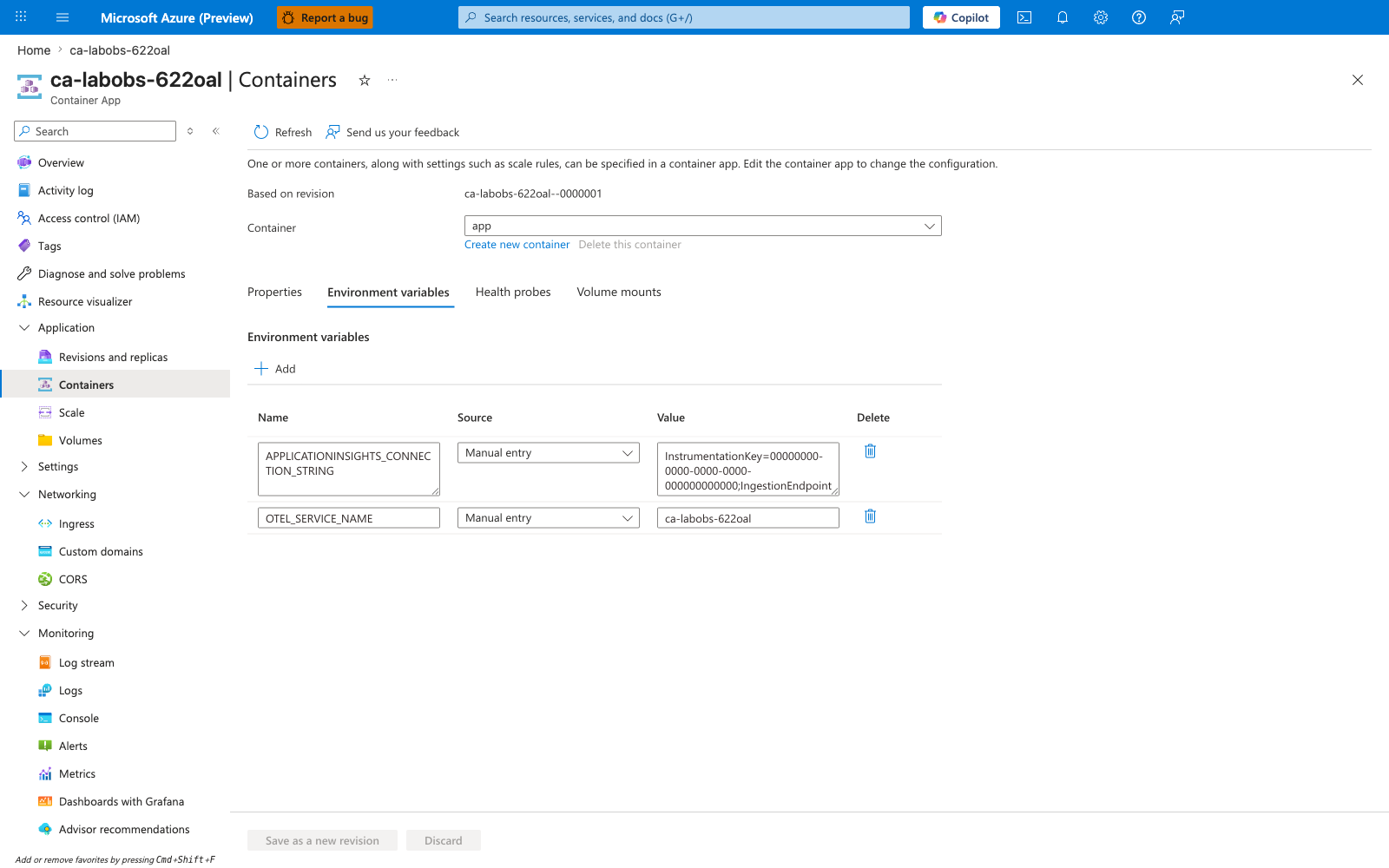This screenshot has height=868, width=1389.
Task: Collapse the Application section
Action: pos(24,327)
